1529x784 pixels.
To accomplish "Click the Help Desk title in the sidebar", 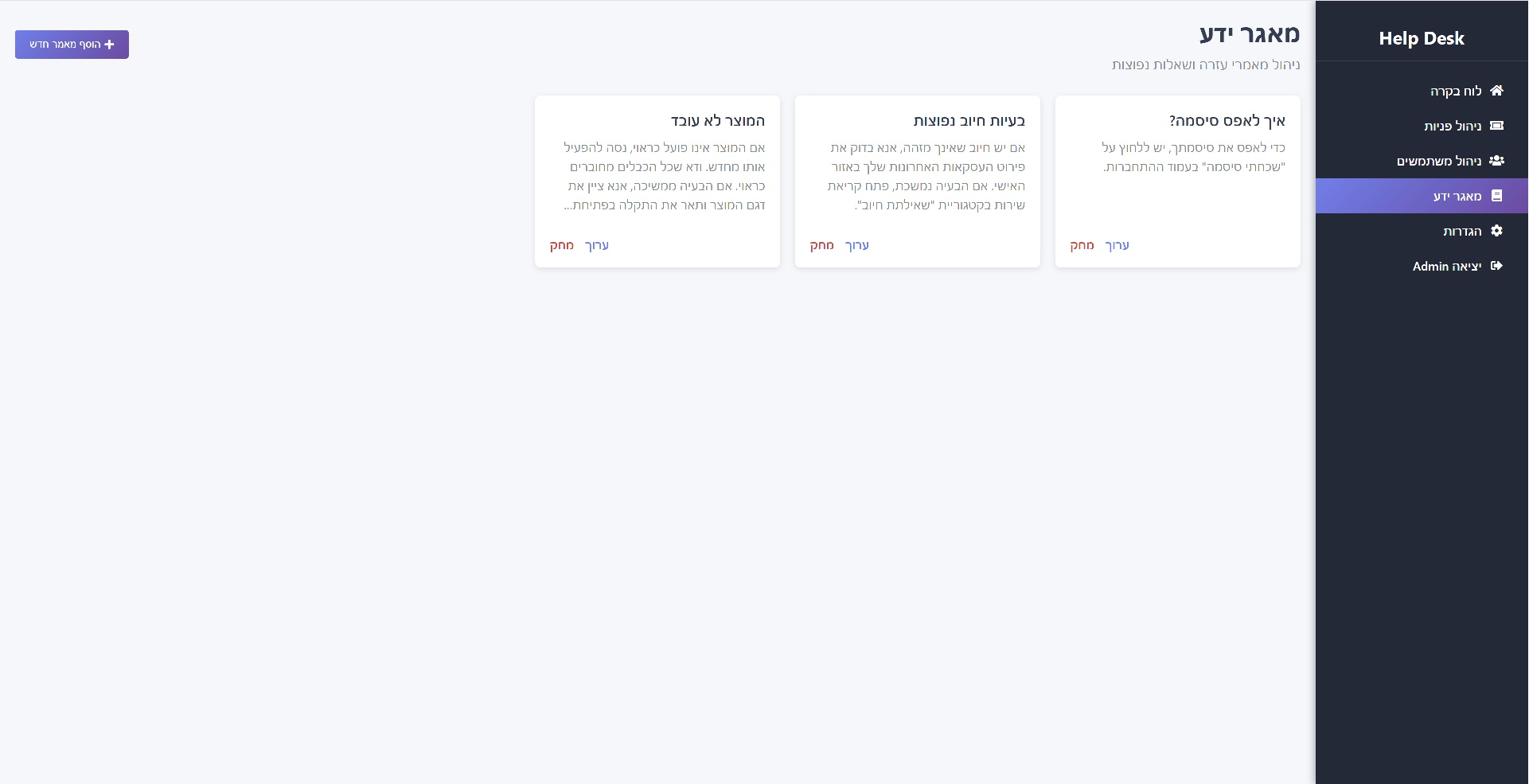I will 1421,38.
